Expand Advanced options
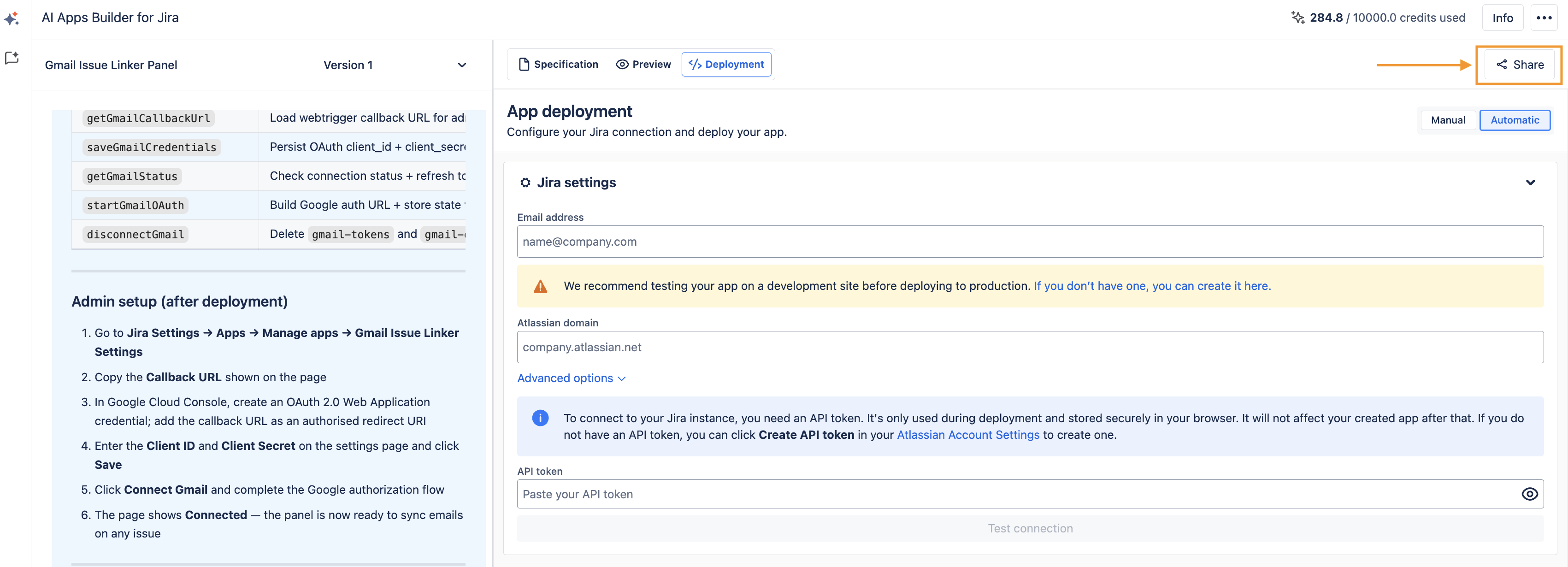 (571, 378)
